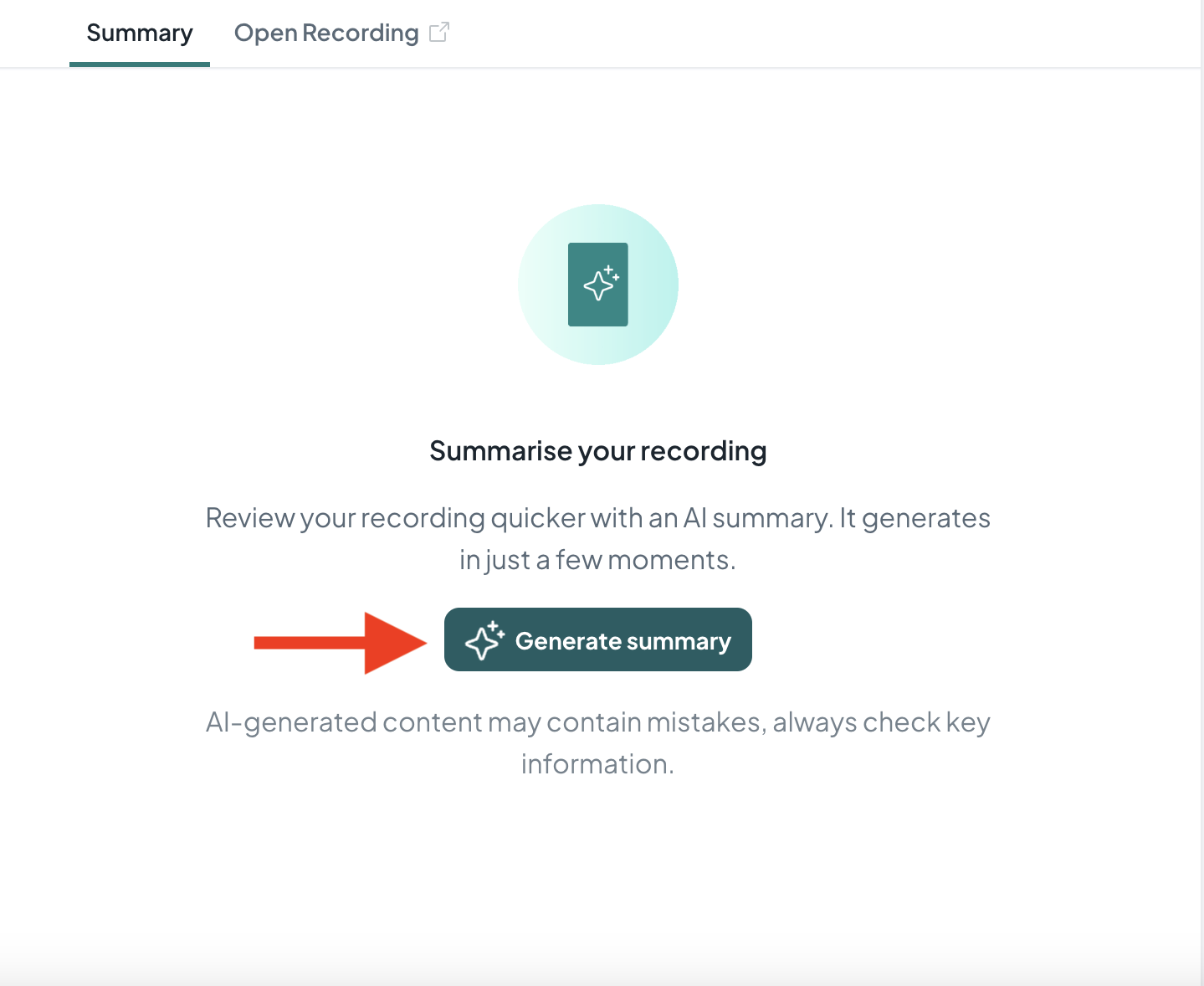1204x986 pixels.
Task: Click the 'Review your recording quicker' description text
Action: tap(597, 539)
